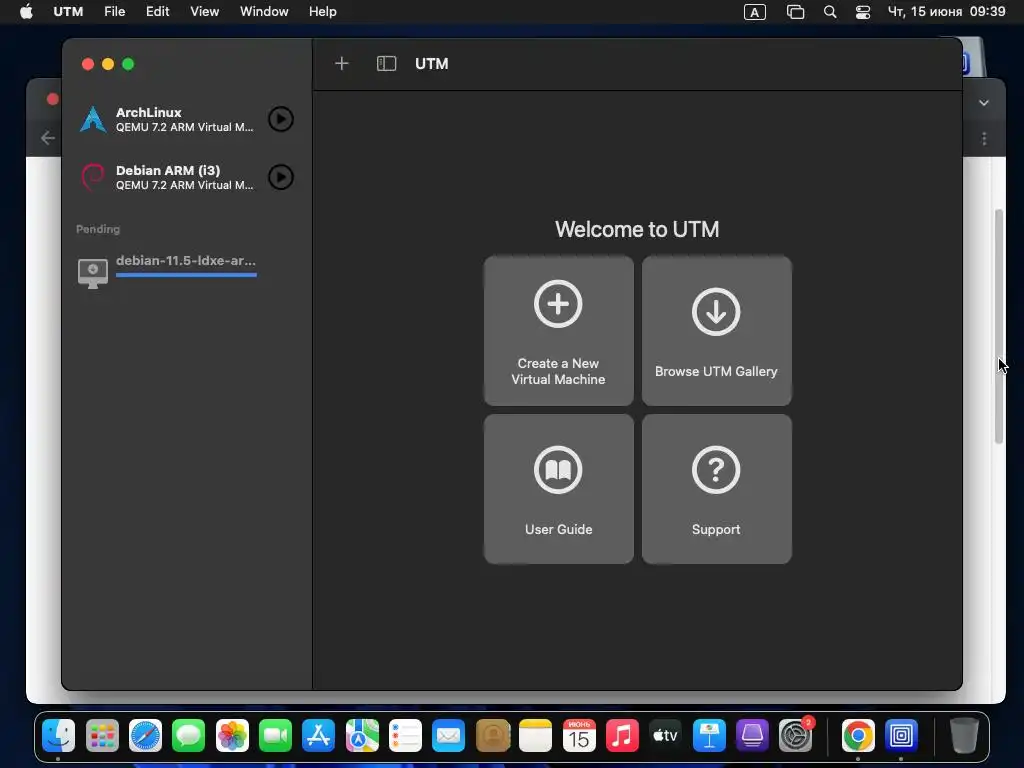Open Control Center
This screenshot has height=768, width=1024.
[863, 12]
